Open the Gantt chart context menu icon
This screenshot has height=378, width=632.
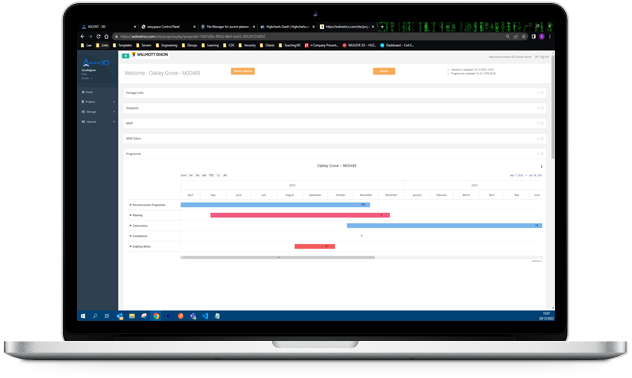tap(541, 166)
